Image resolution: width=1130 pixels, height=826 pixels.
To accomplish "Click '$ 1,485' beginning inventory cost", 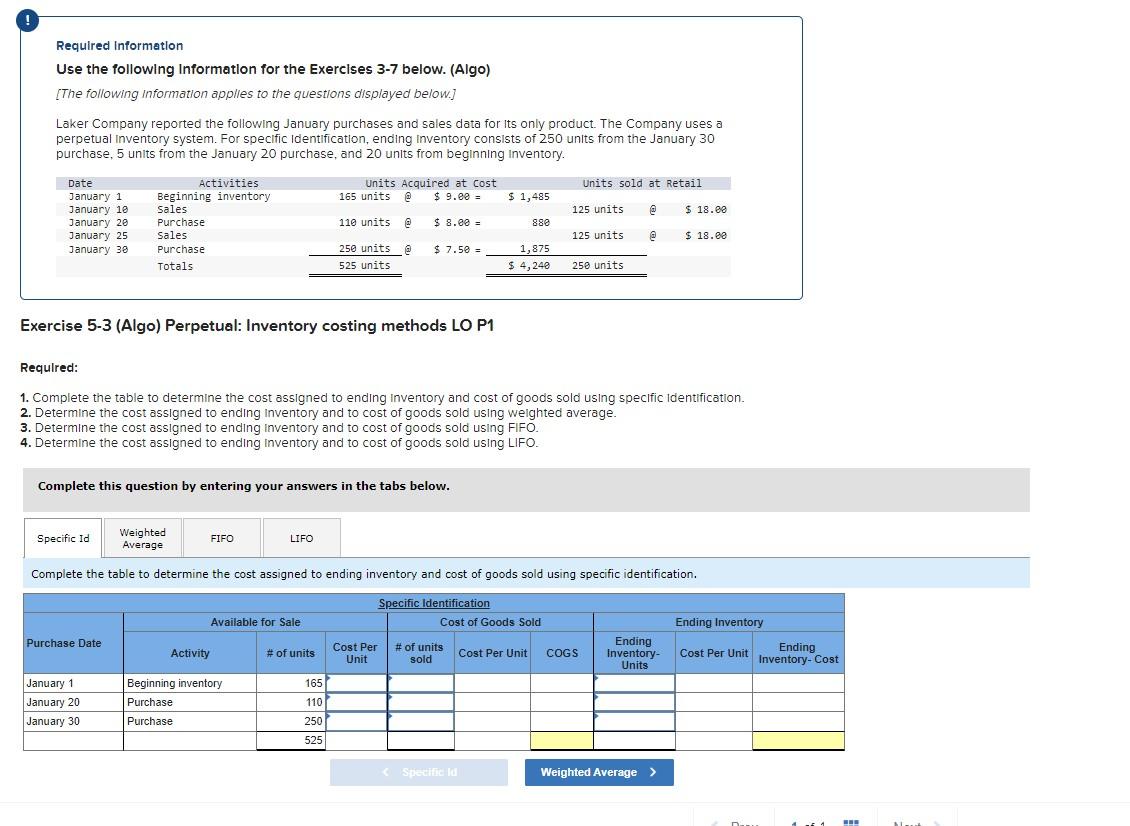I will pyautogui.click(x=529, y=197).
